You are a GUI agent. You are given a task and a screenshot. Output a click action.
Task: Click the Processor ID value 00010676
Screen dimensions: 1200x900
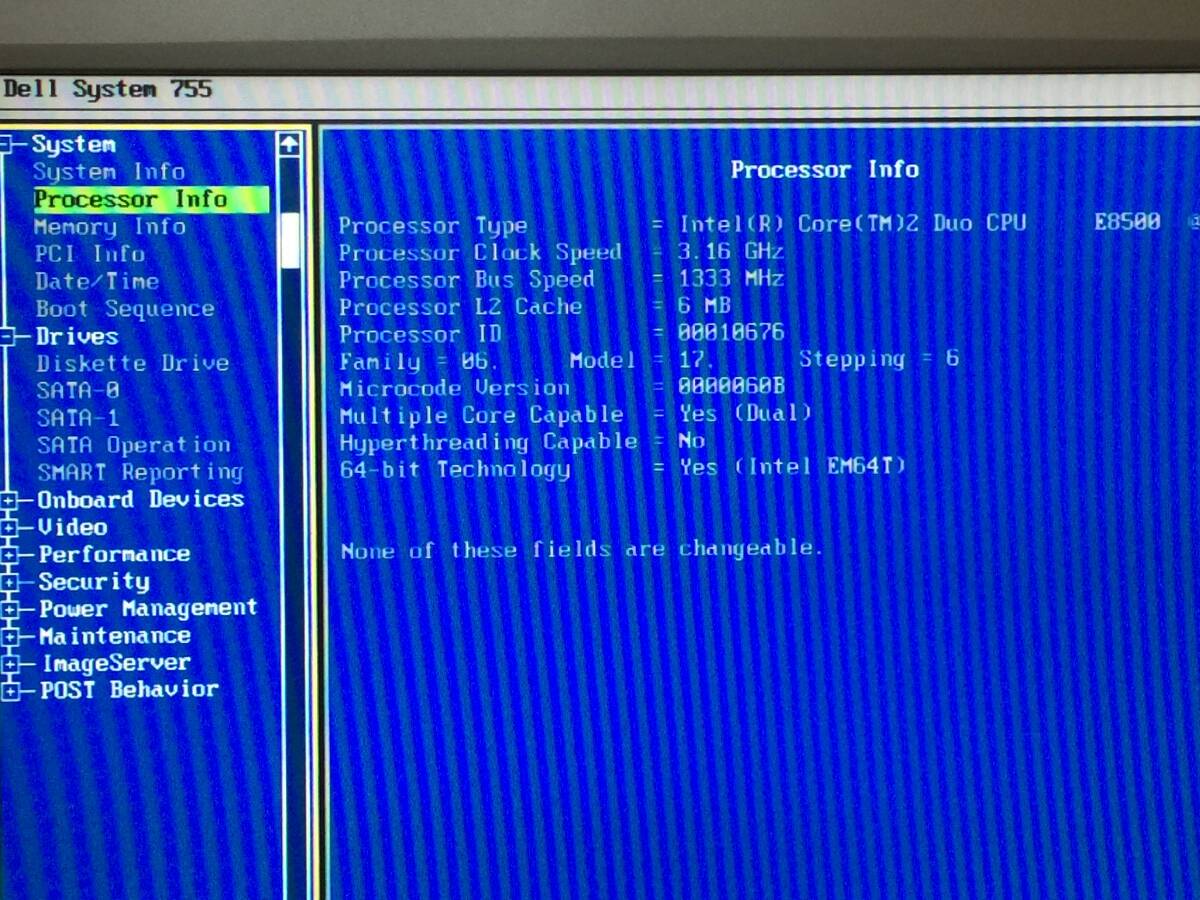[x=731, y=333]
